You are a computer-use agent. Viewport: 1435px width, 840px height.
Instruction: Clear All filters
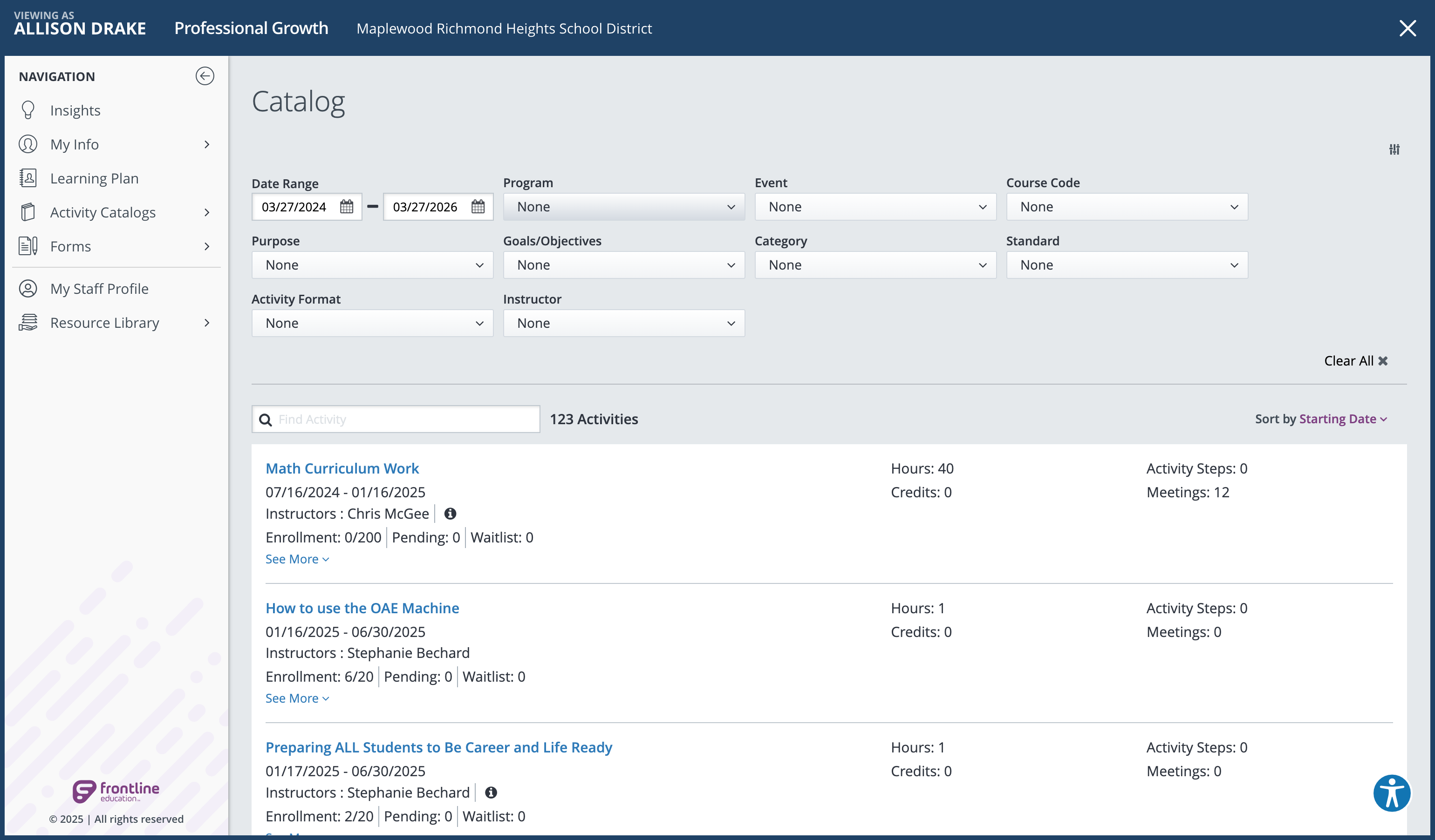point(1355,361)
